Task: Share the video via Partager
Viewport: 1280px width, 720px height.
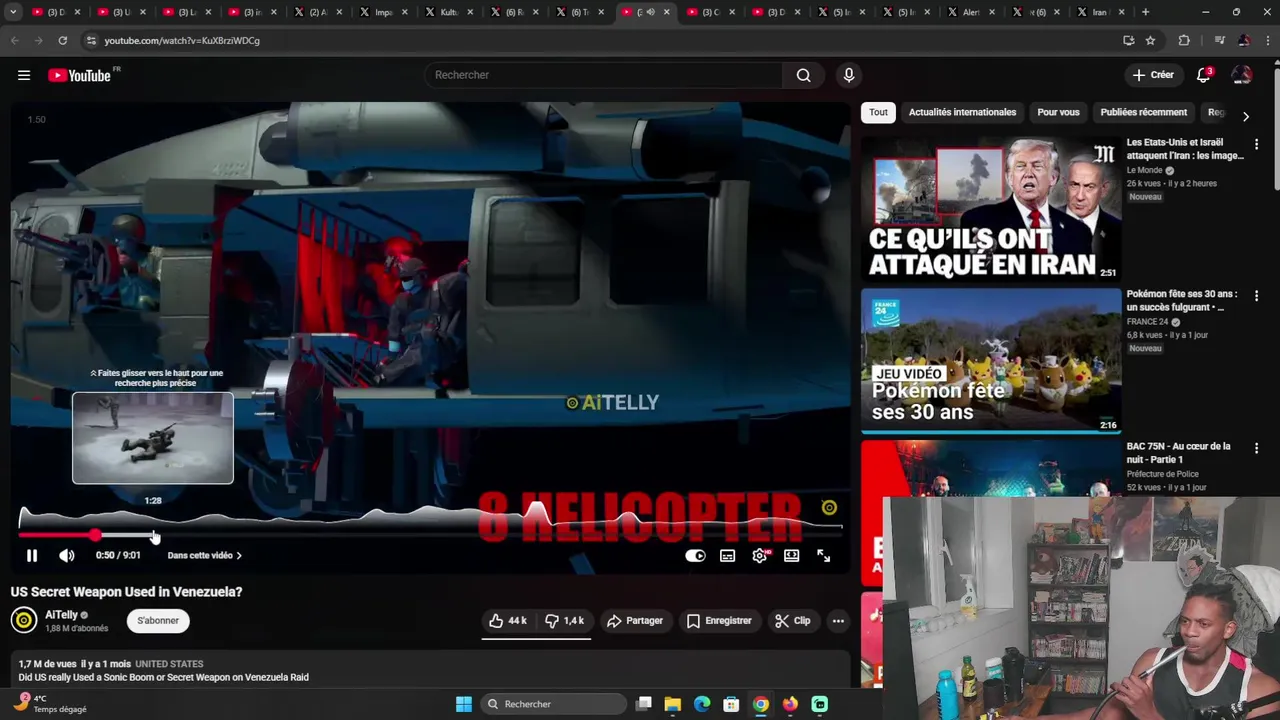Action: 635,621
